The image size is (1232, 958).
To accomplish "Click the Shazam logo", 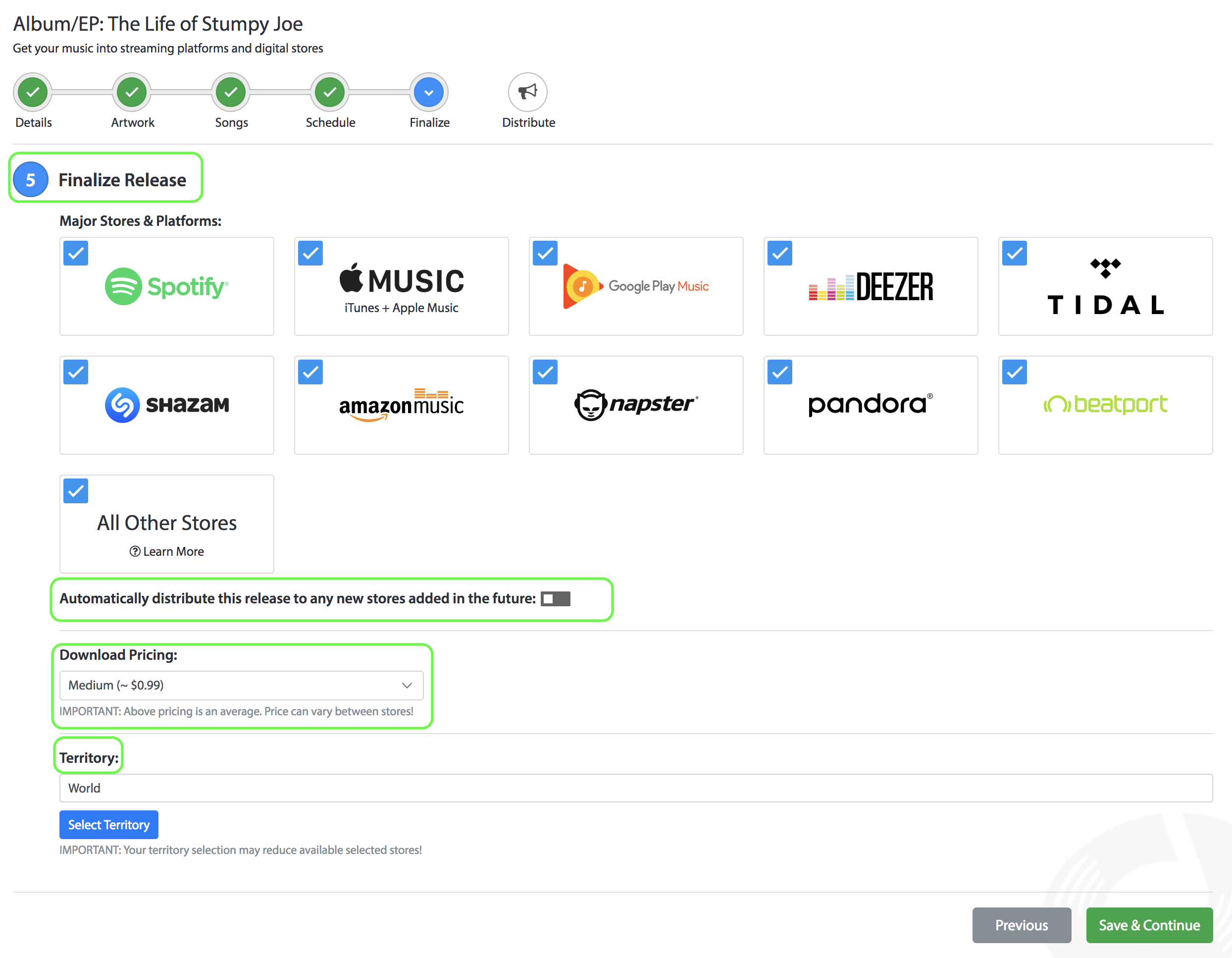I will (x=167, y=405).
